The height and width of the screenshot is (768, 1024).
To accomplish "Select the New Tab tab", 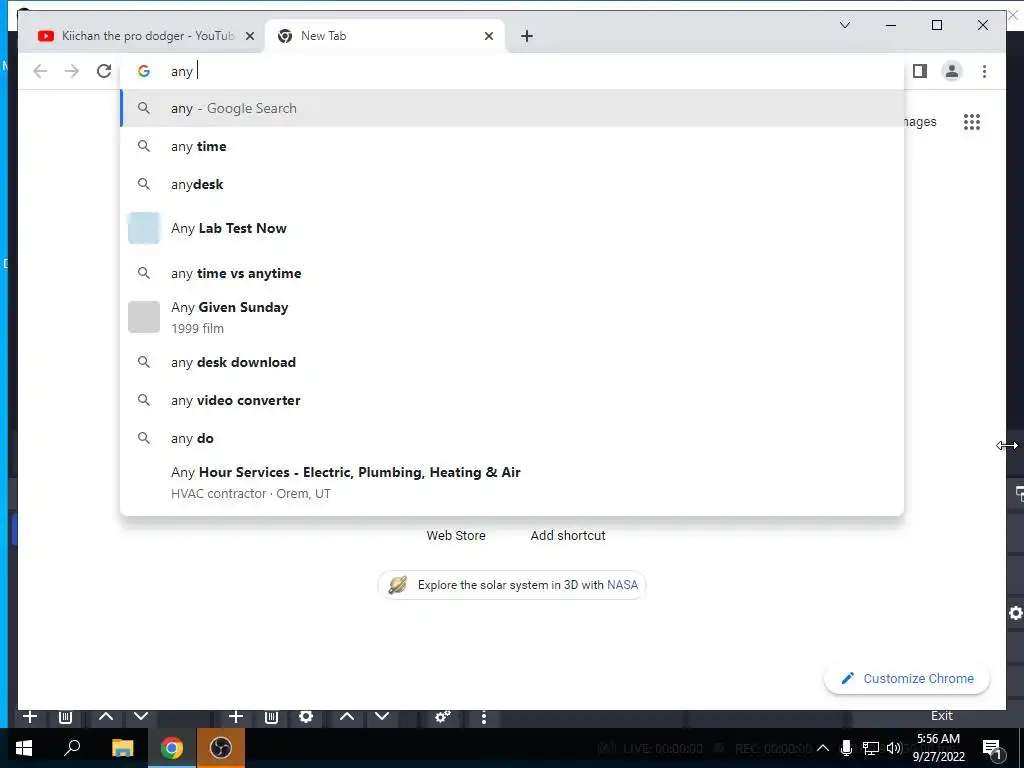I will (x=384, y=37).
